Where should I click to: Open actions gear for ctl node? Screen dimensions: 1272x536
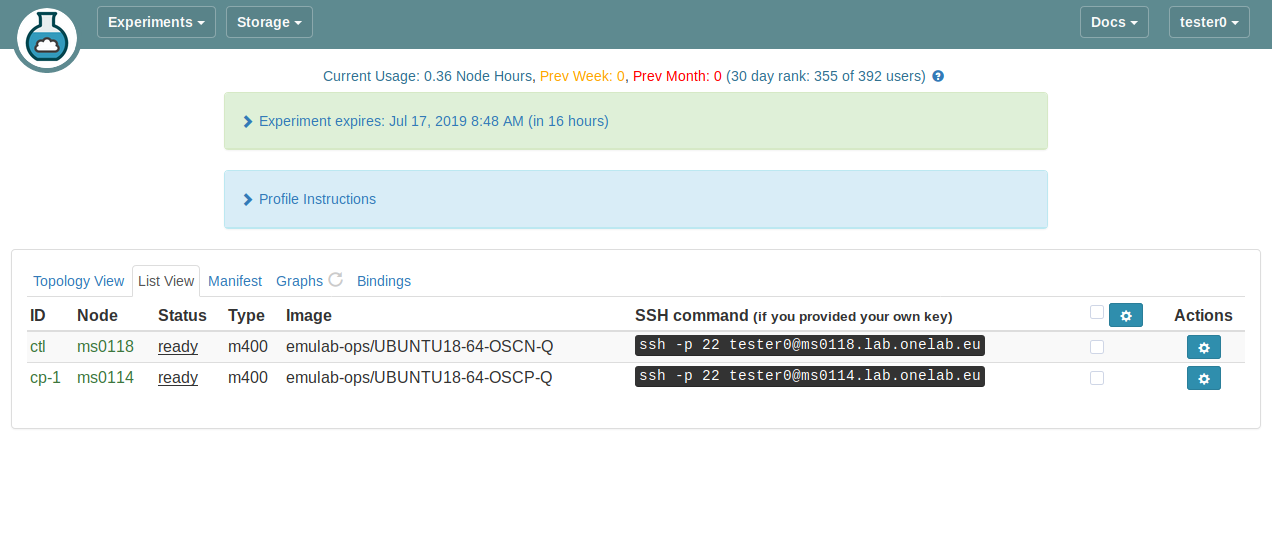click(x=1203, y=347)
